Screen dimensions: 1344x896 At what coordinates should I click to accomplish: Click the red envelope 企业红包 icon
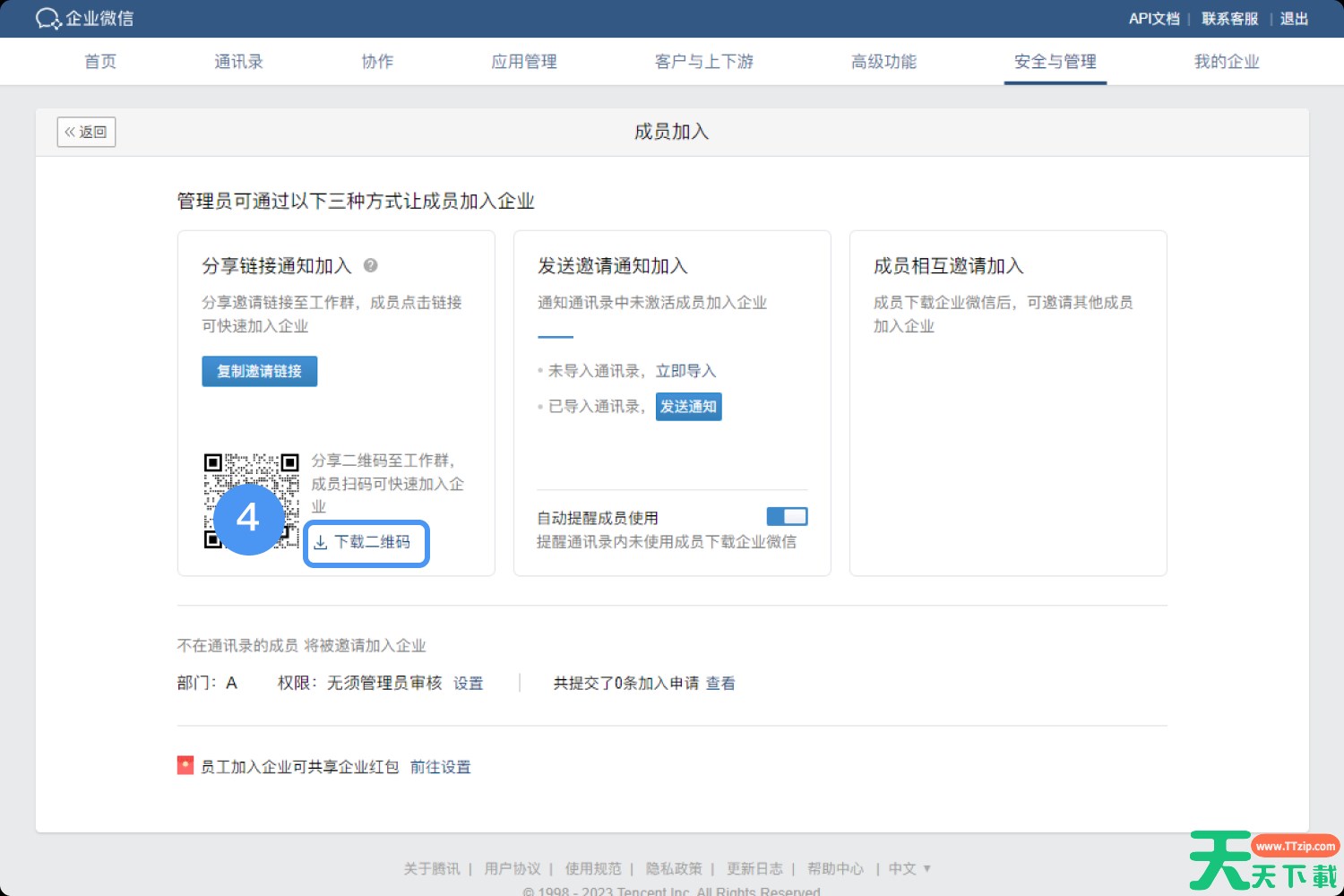tap(185, 766)
